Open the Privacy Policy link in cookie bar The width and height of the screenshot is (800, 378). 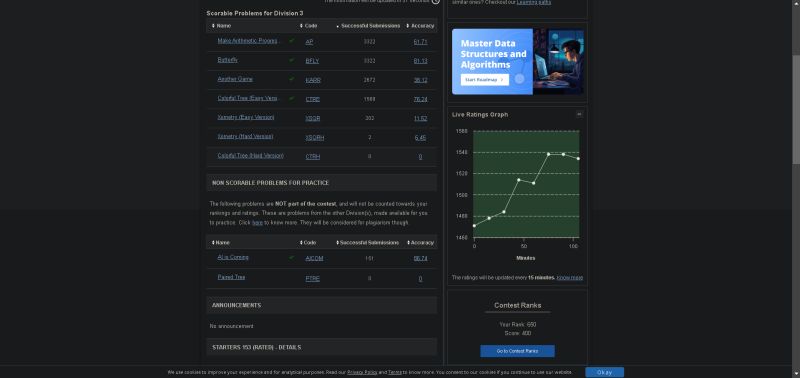pos(362,372)
